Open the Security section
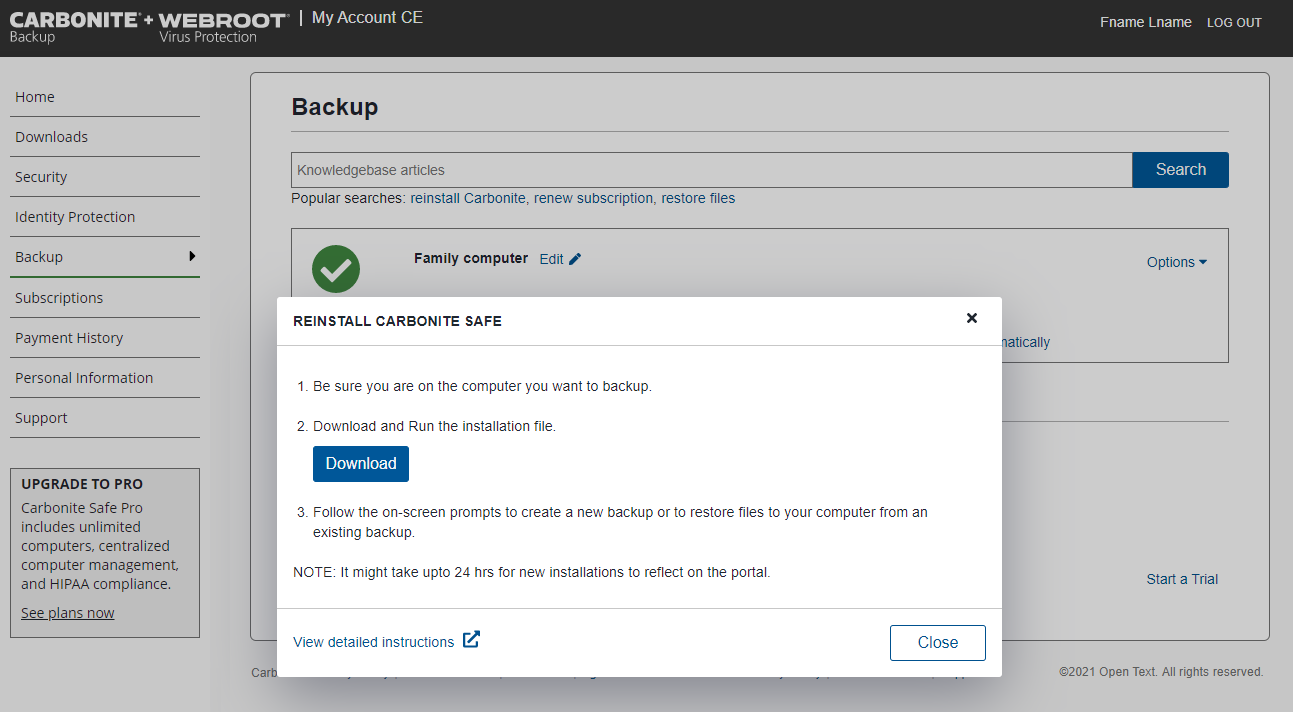This screenshot has height=712, width=1293. click(41, 177)
